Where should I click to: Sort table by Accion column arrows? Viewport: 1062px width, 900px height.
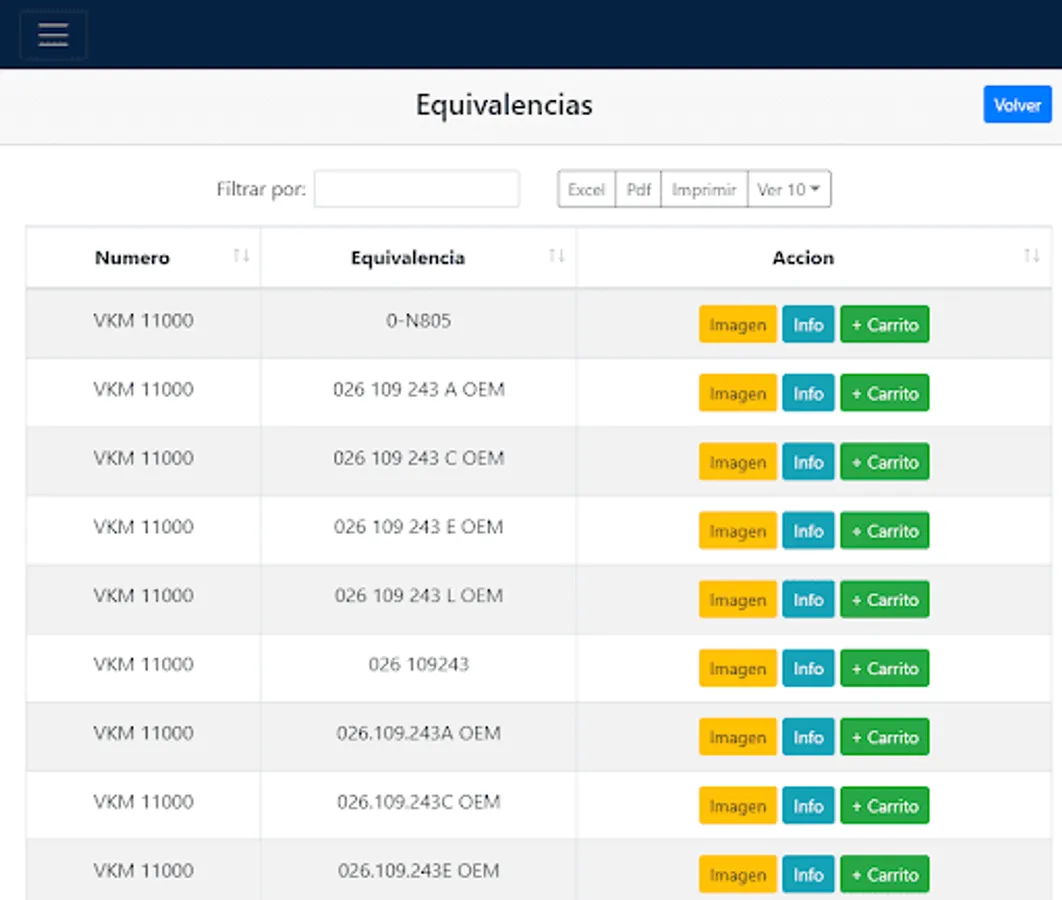coord(1031,256)
